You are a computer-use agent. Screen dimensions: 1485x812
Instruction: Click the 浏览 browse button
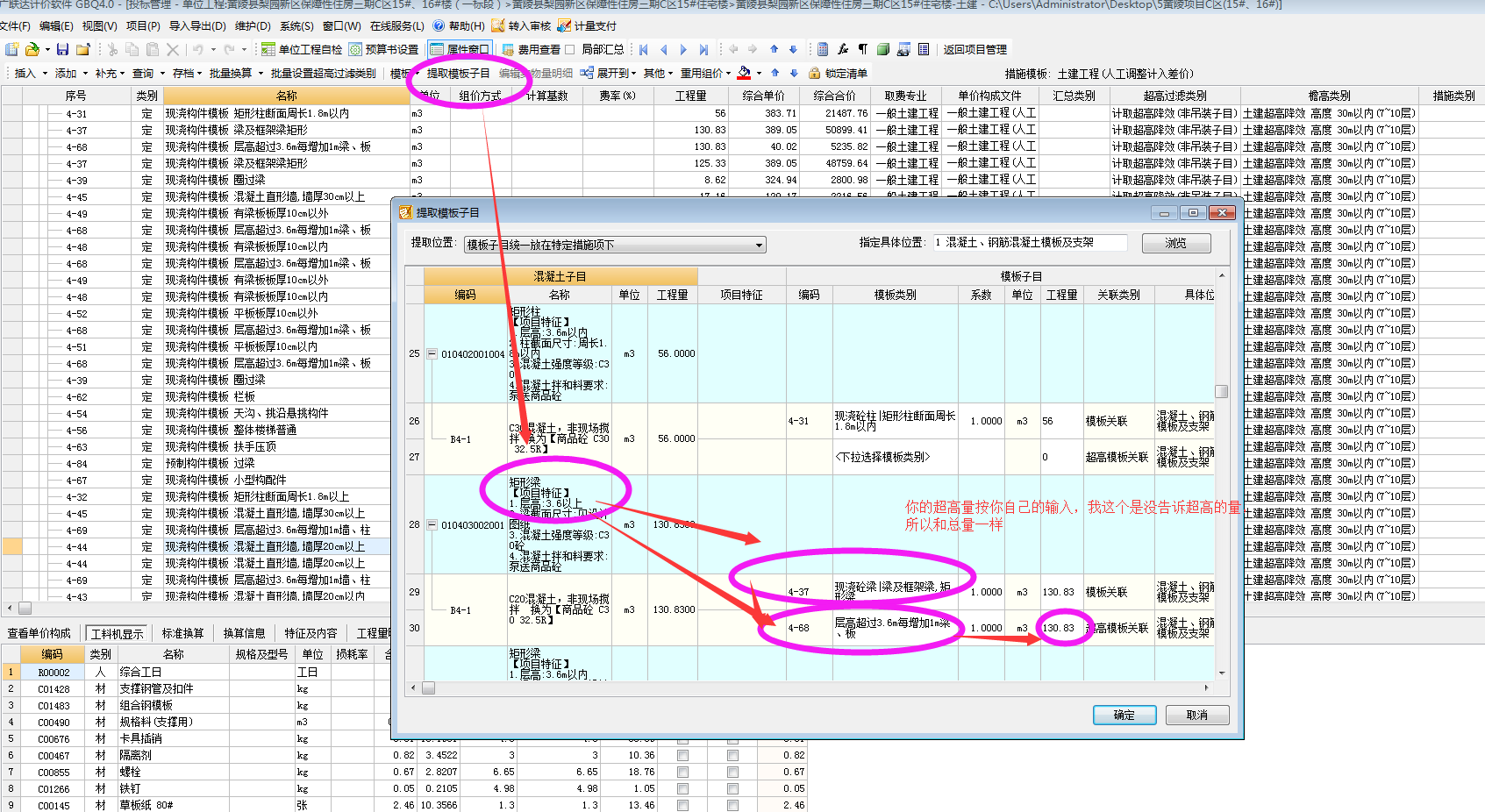[x=1176, y=243]
